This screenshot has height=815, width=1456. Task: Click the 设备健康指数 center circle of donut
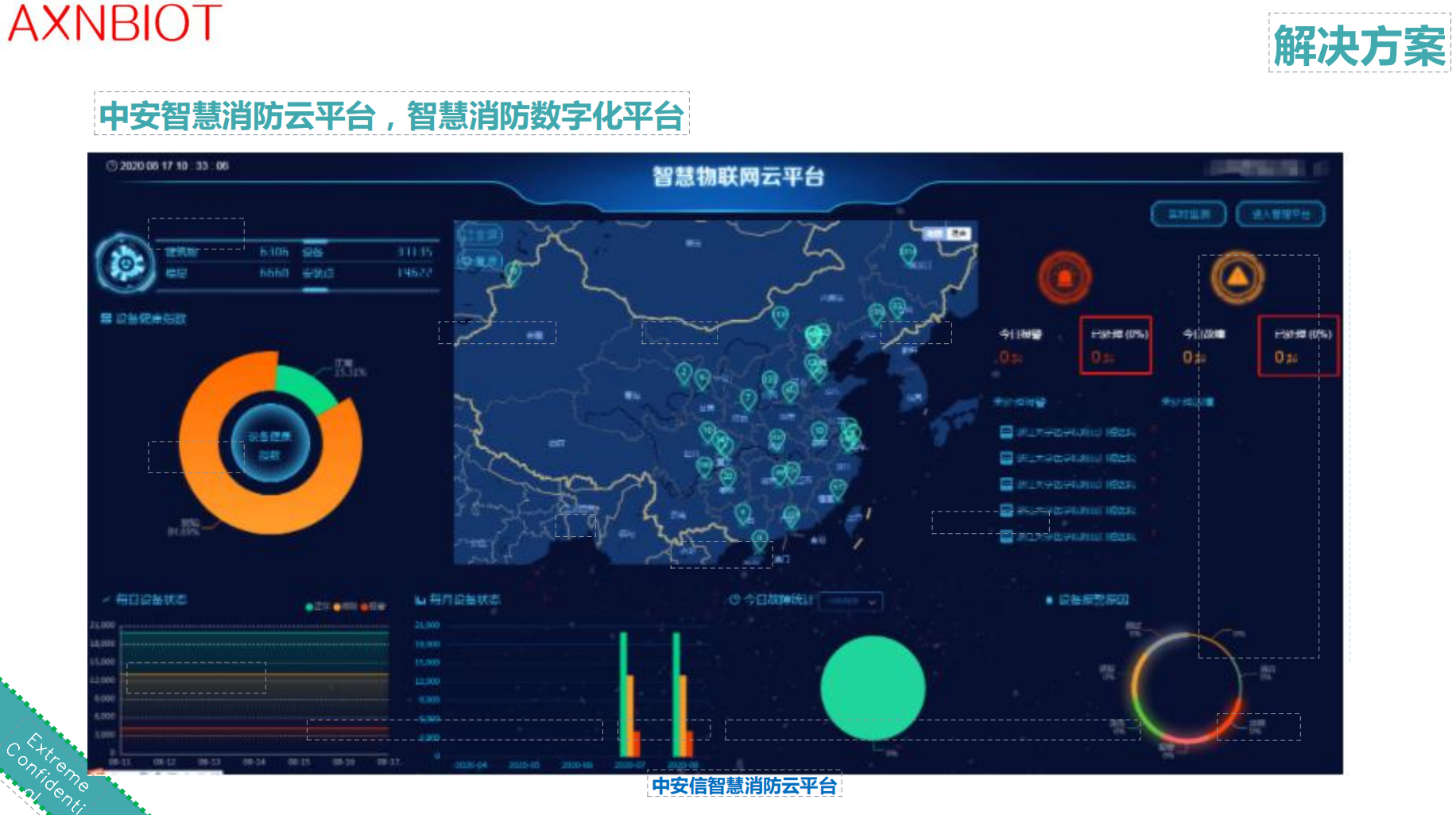pos(270,445)
